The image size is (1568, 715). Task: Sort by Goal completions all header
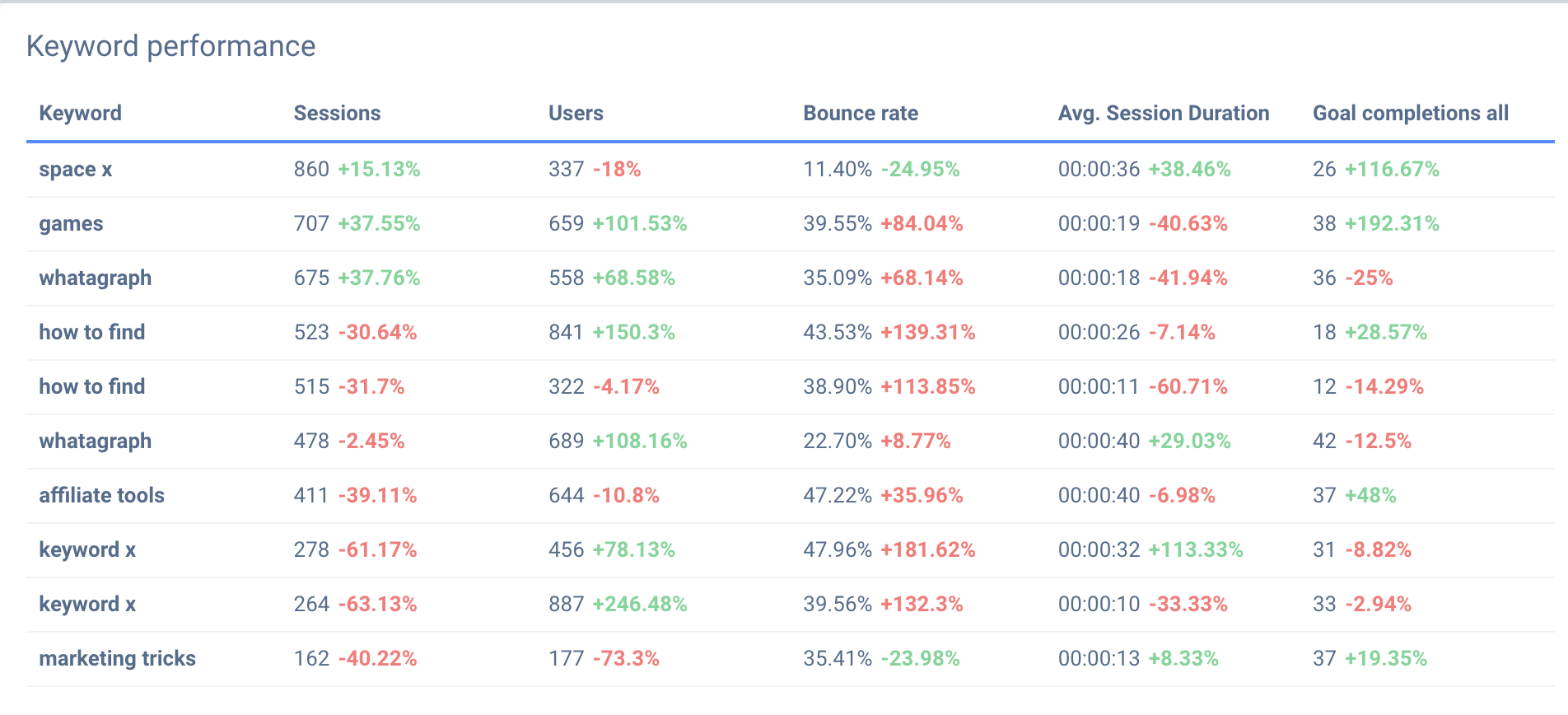pyautogui.click(x=1410, y=113)
